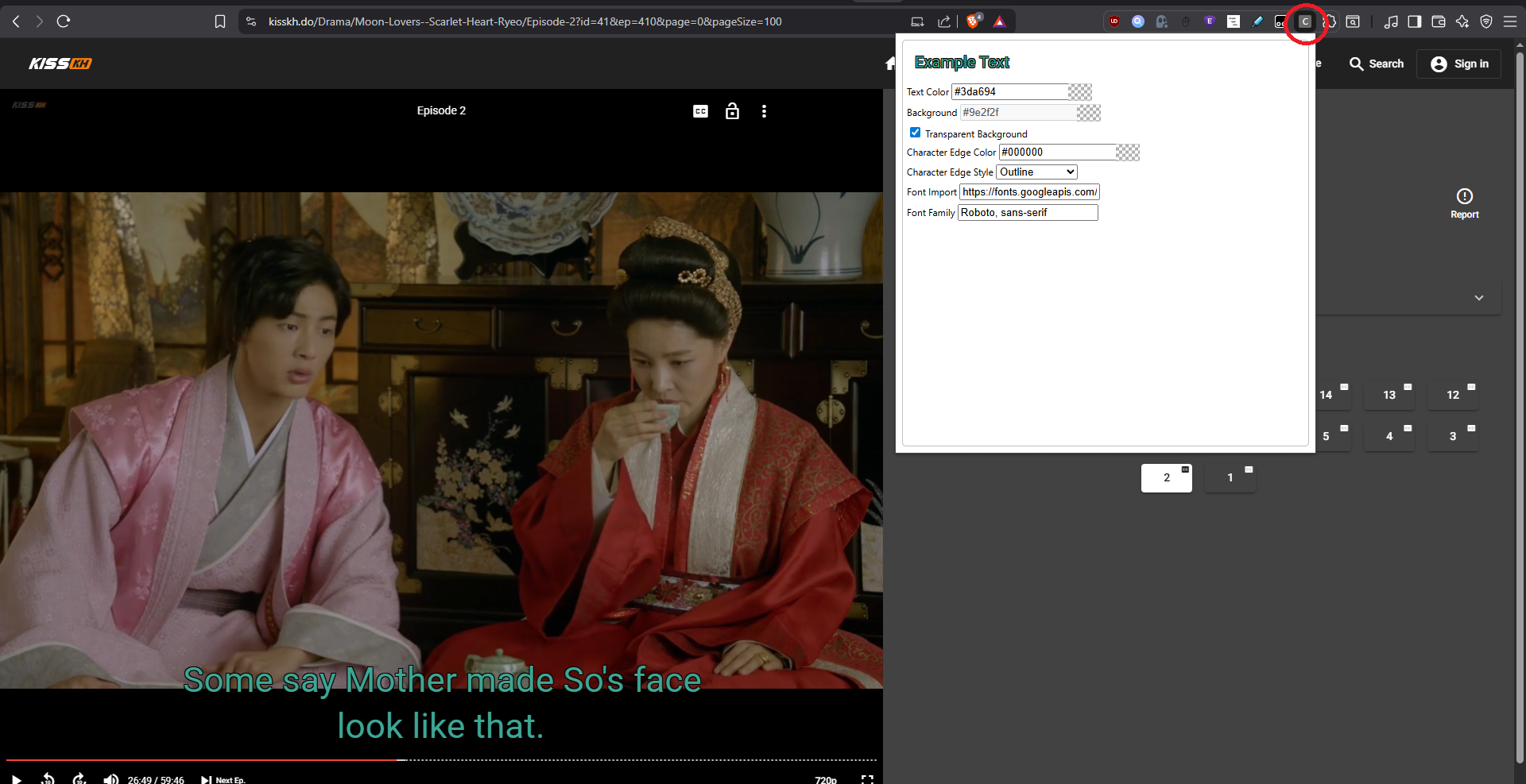Open the Brave Shields lion icon
The height and width of the screenshot is (784, 1526).
(x=973, y=21)
